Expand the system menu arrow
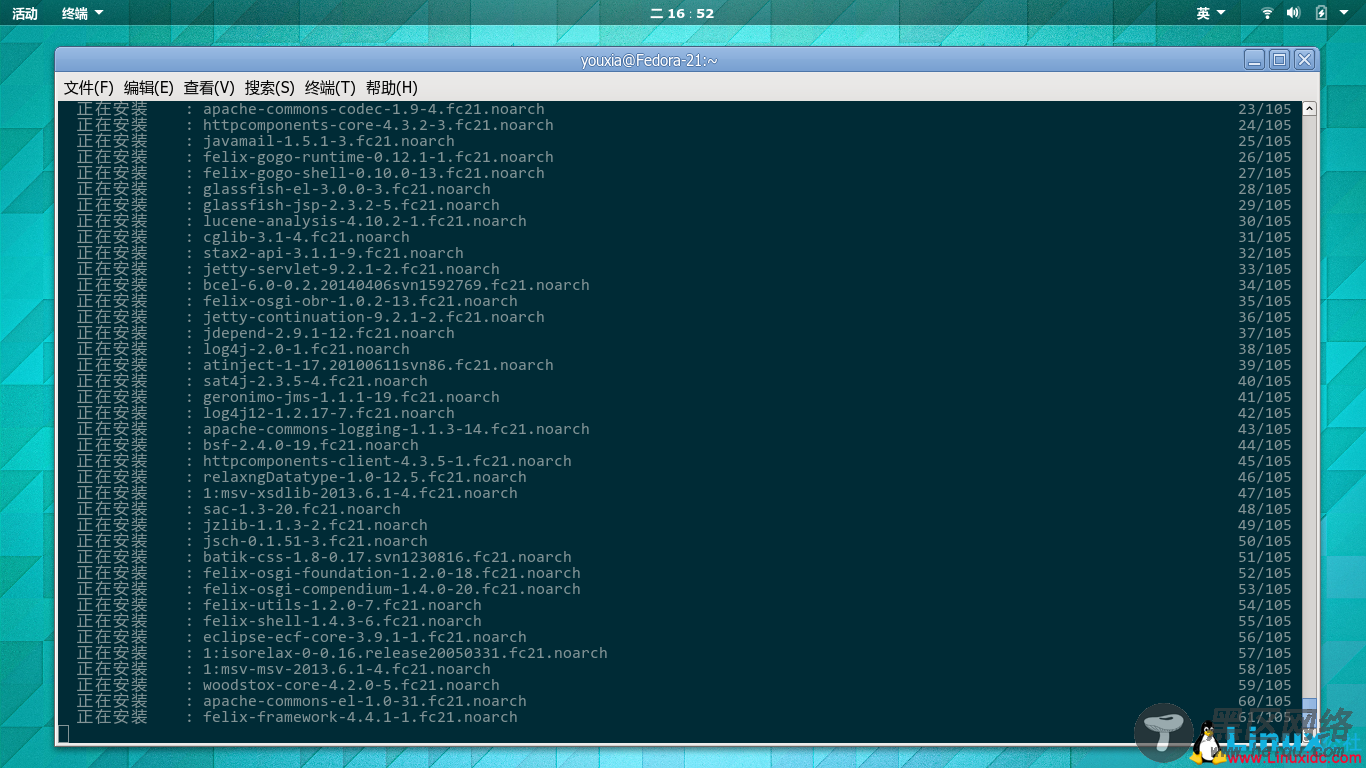 (1344, 13)
